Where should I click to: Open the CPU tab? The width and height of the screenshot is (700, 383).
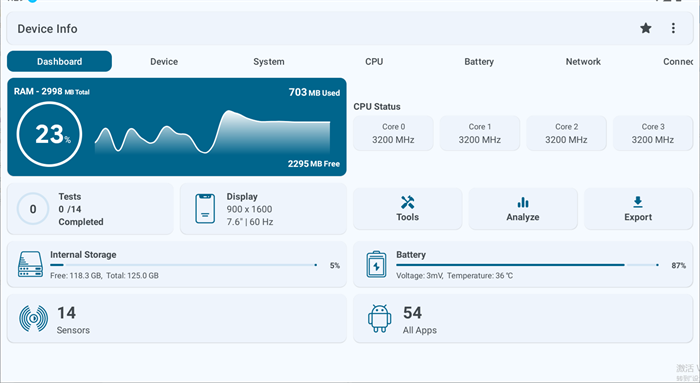374,62
